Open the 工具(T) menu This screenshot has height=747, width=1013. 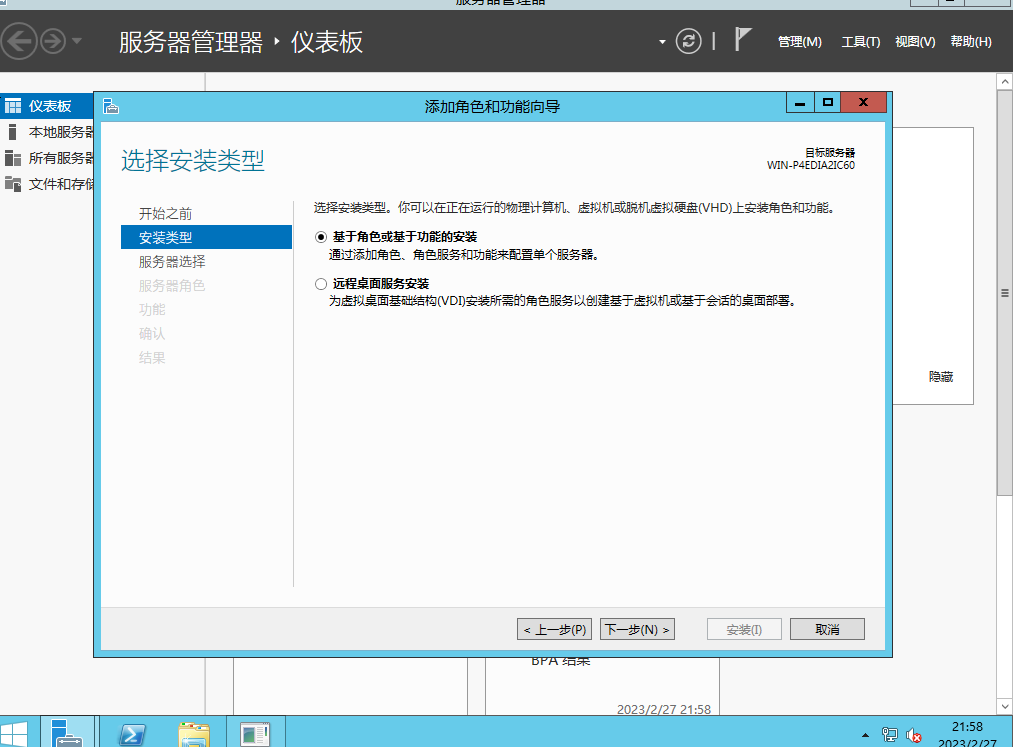pyautogui.click(x=861, y=42)
